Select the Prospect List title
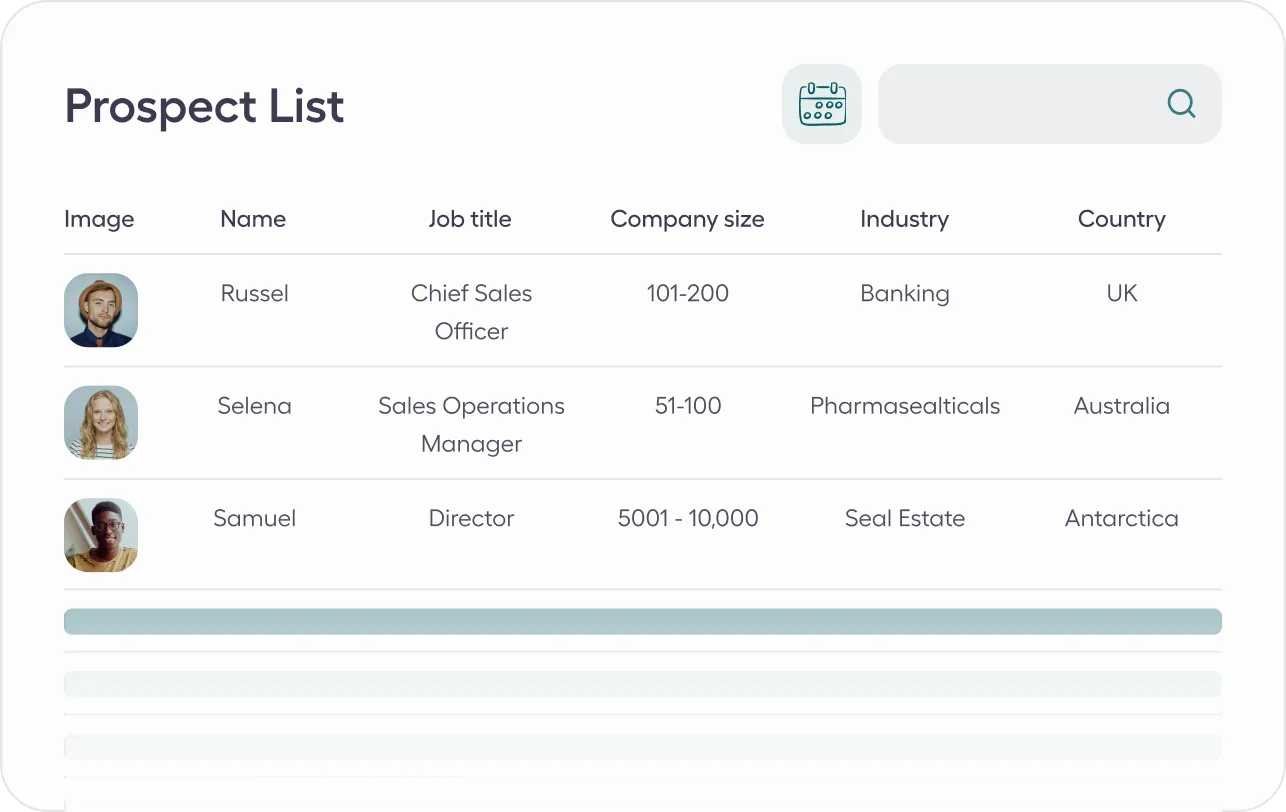This screenshot has height=812, width=1286. click(204, 106)
